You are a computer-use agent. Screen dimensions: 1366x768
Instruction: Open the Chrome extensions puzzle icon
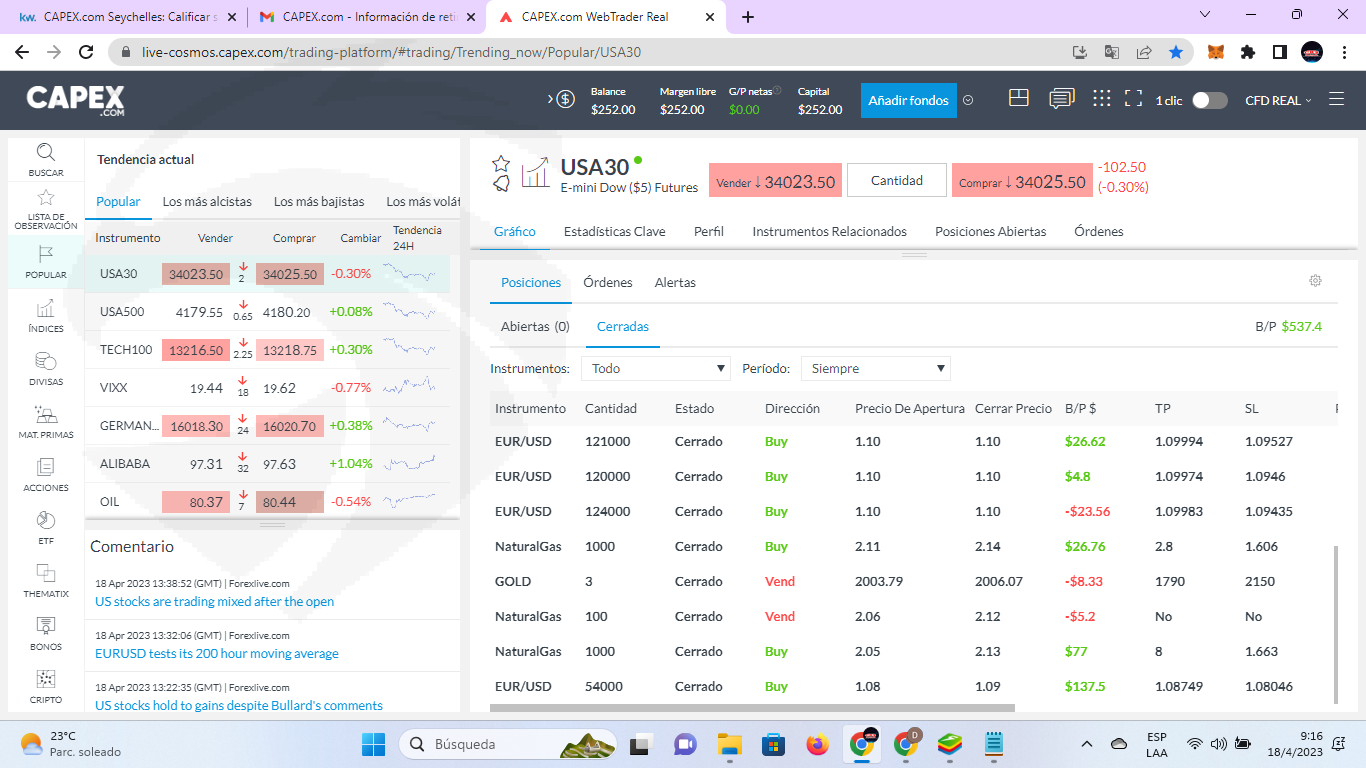pos(1248,52)
